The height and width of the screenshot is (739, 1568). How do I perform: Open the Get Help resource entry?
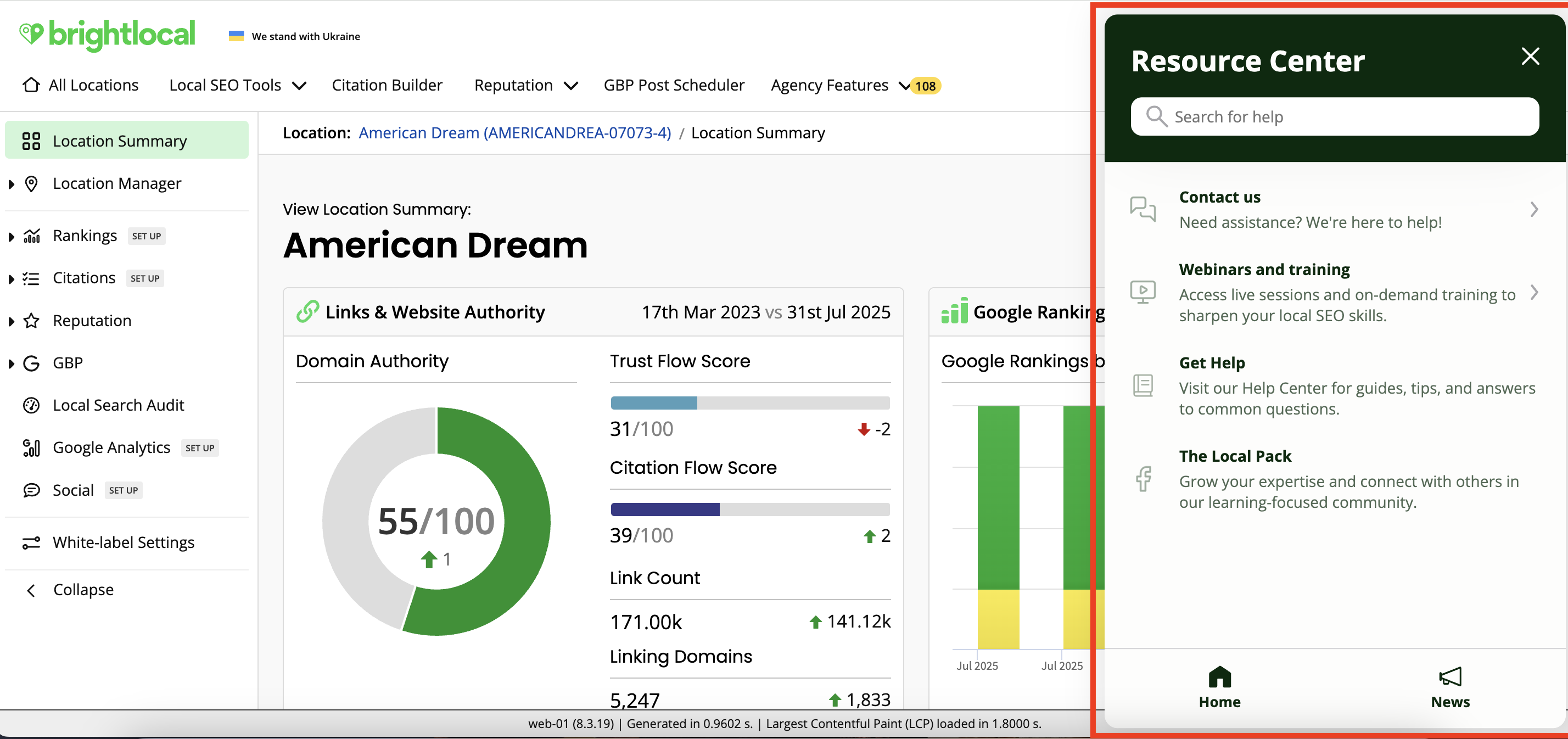(1335, 385)
